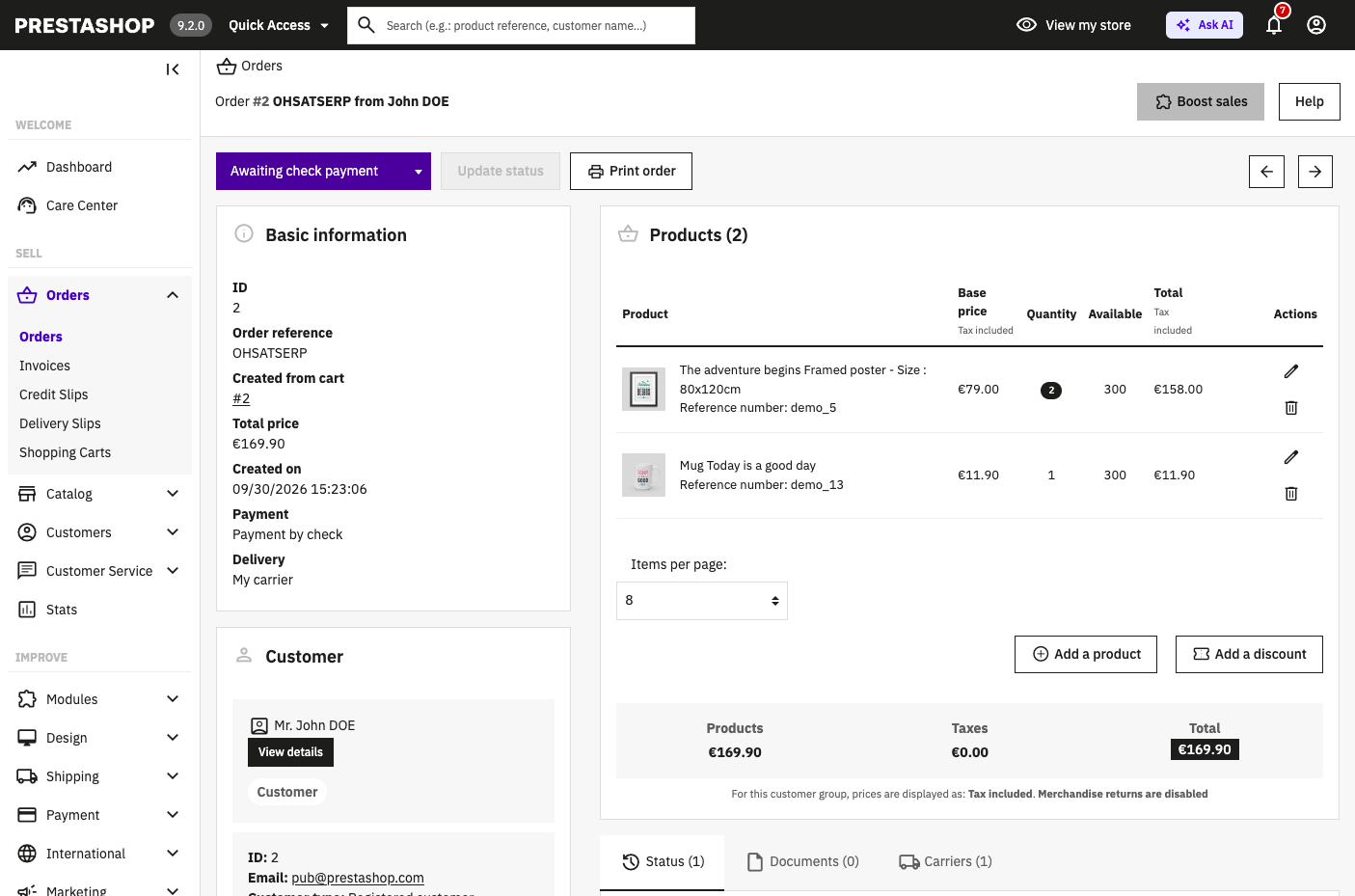Expand Customers submenu chevron
1355x896 pixels.
[x=173, y=532]
